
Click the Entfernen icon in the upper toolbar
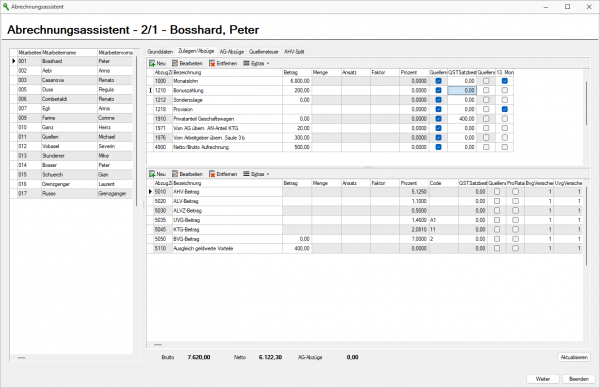coord(212,64)
